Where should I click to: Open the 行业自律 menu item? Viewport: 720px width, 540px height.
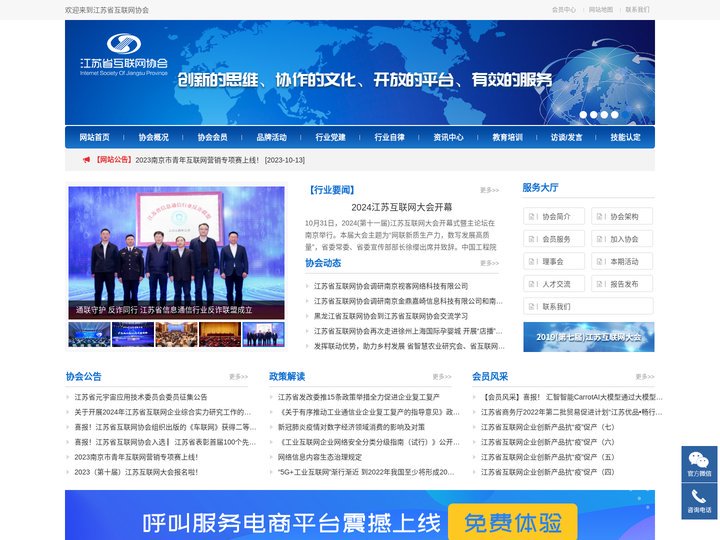389,137
